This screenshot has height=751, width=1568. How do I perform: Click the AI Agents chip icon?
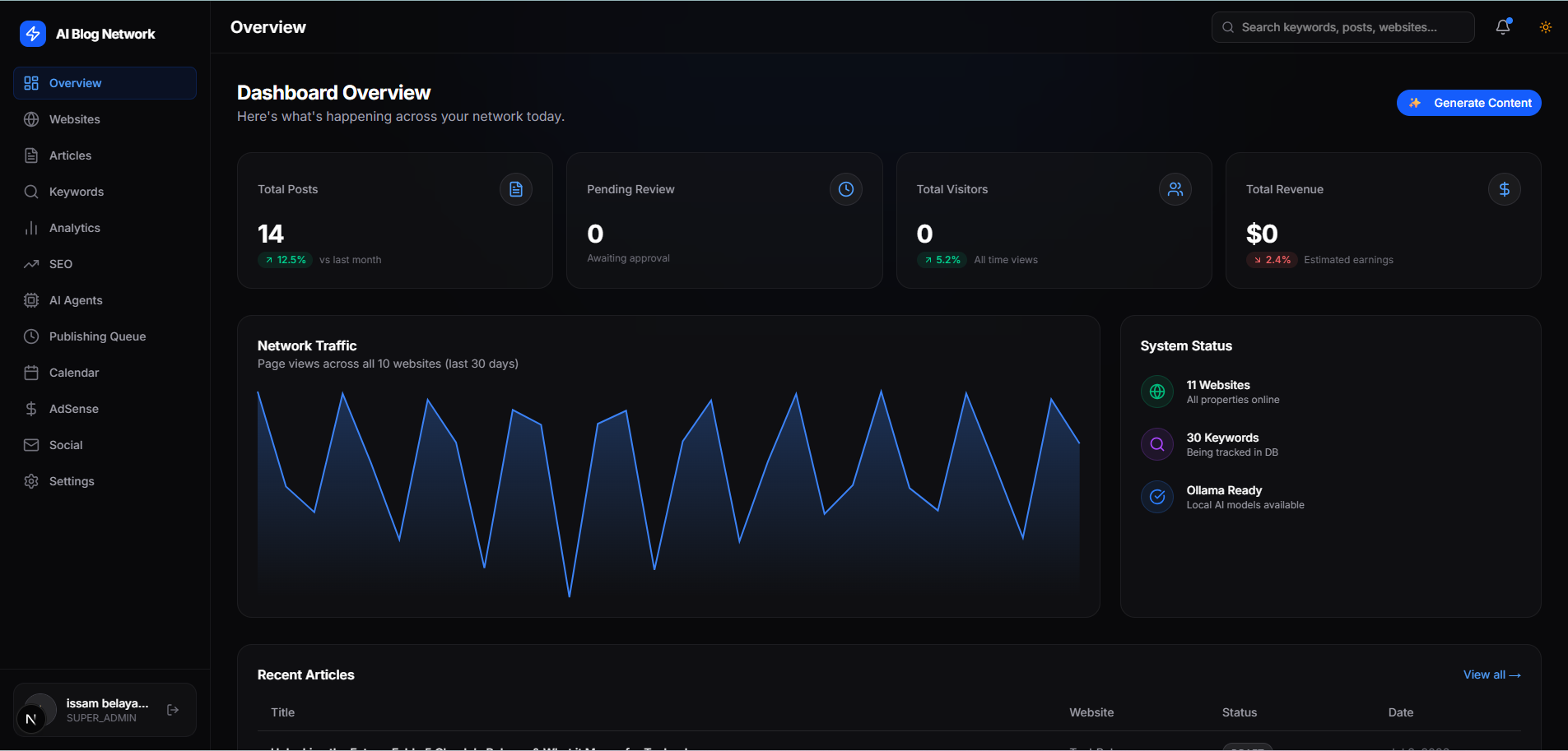31,300
